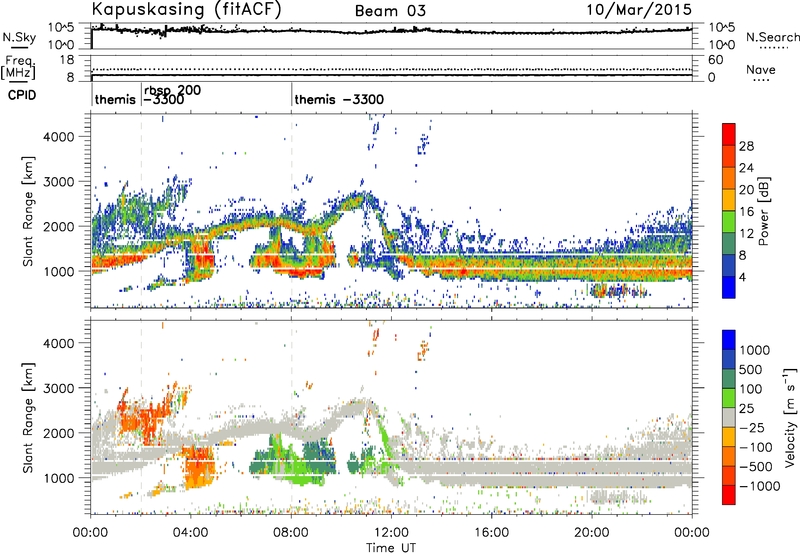Click the 20:00 time tick label
This screenshot has height=554, width=800.
point(592,533)
